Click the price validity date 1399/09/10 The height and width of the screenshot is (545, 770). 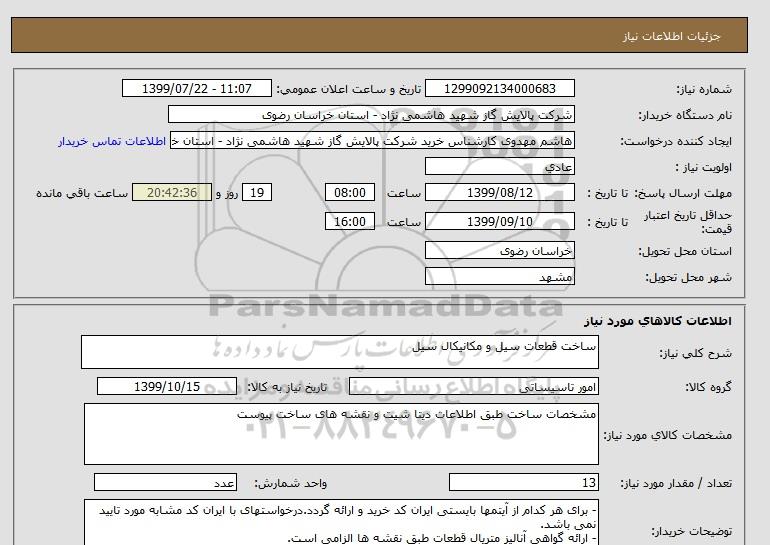500,222
